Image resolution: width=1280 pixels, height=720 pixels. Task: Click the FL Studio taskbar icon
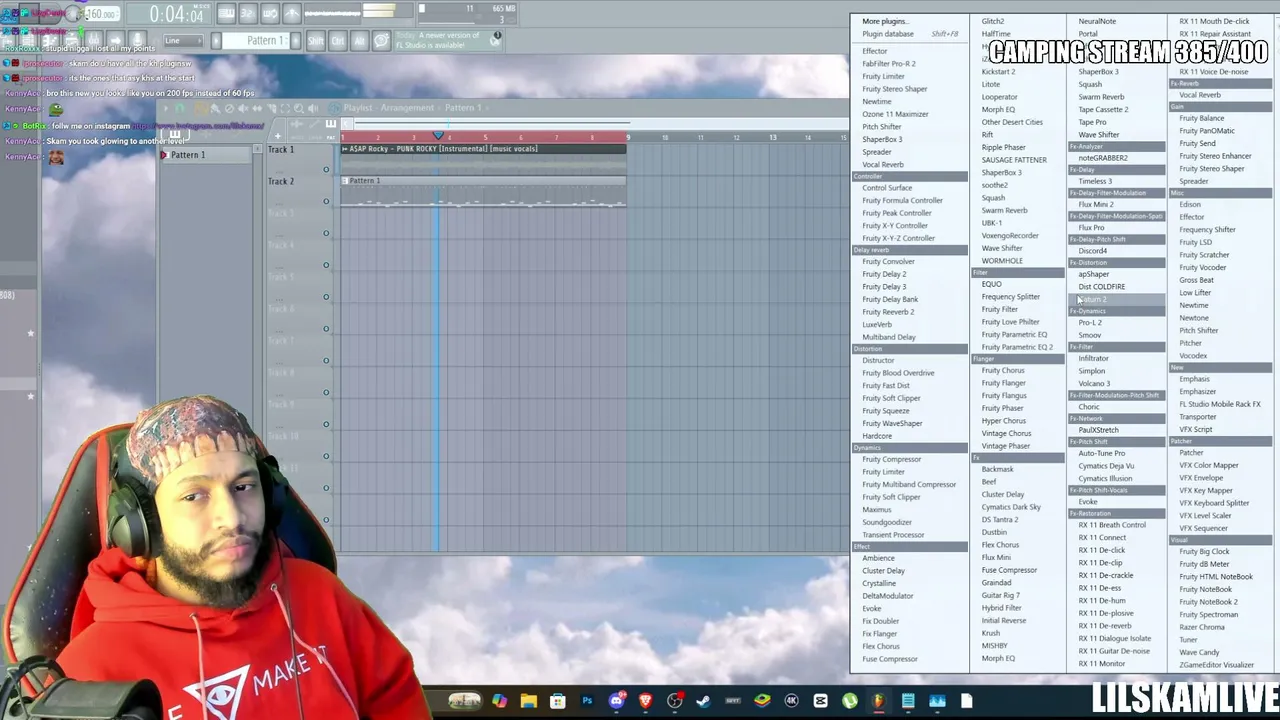(x=878, y=701)
